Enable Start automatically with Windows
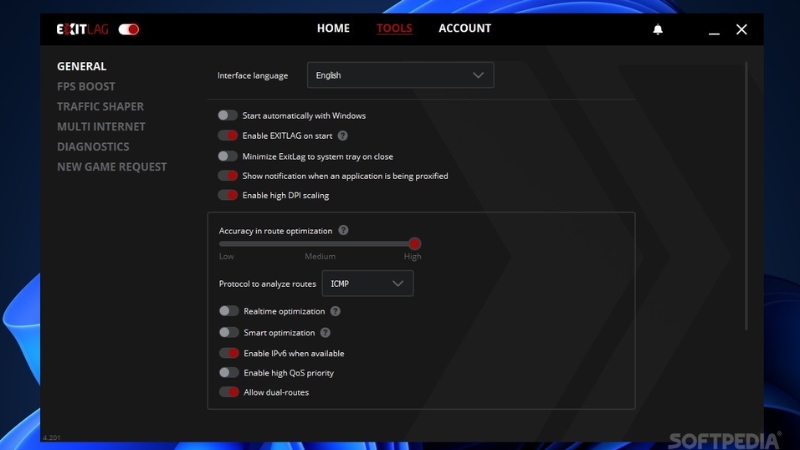Image resolution: width=800 pixels, height=450 pixels. pos(228,115)
